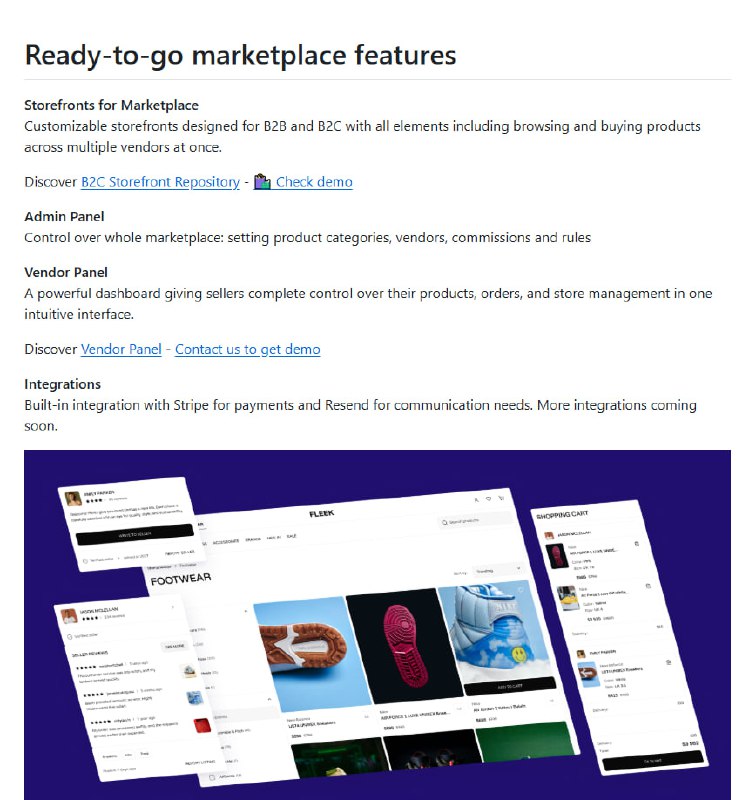Click the Accessories nav item in mockup
This screenshot has height=800, width=756.
pyautogui.click(x=225, y=541)
